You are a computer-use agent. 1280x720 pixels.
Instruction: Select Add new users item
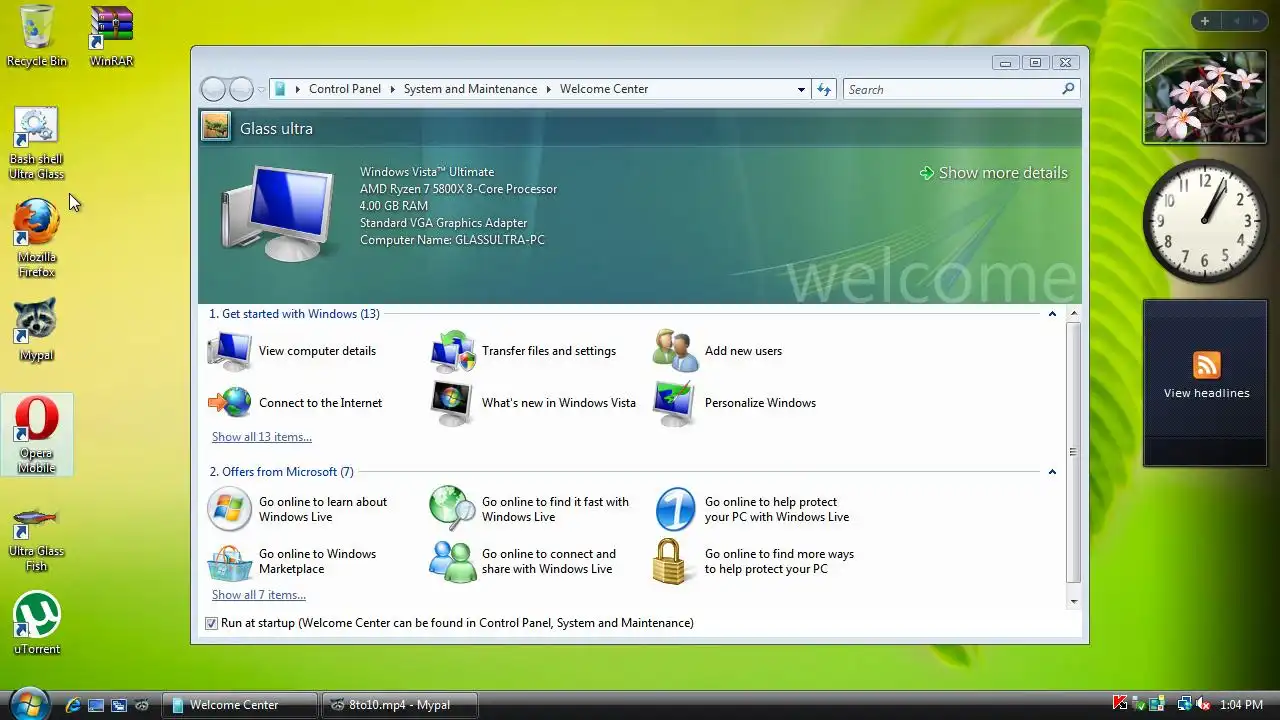click(x=718, y=351)
